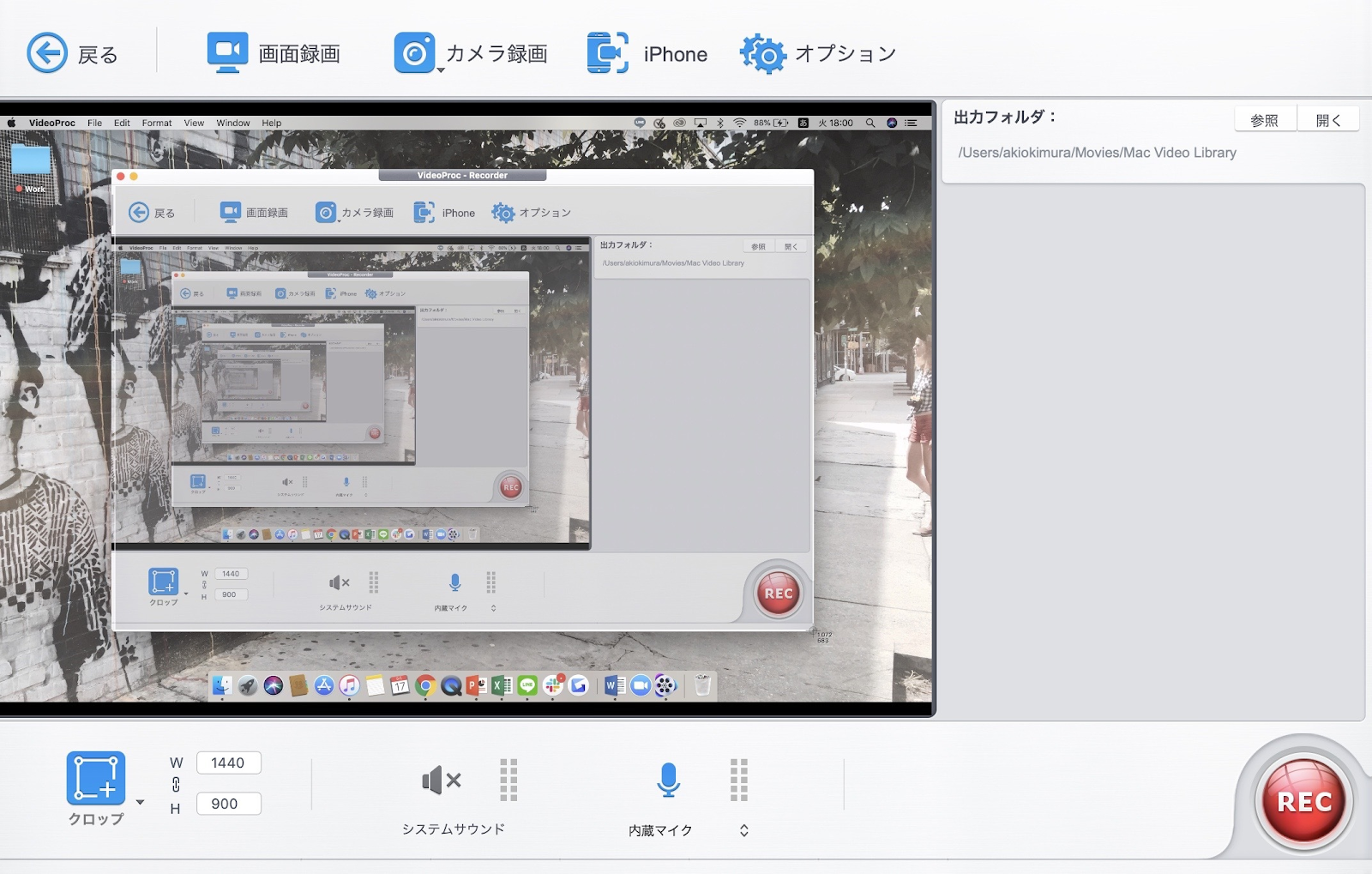
Task: Click the Siri icon in the previewed menu bar
Action: point(892,123)
